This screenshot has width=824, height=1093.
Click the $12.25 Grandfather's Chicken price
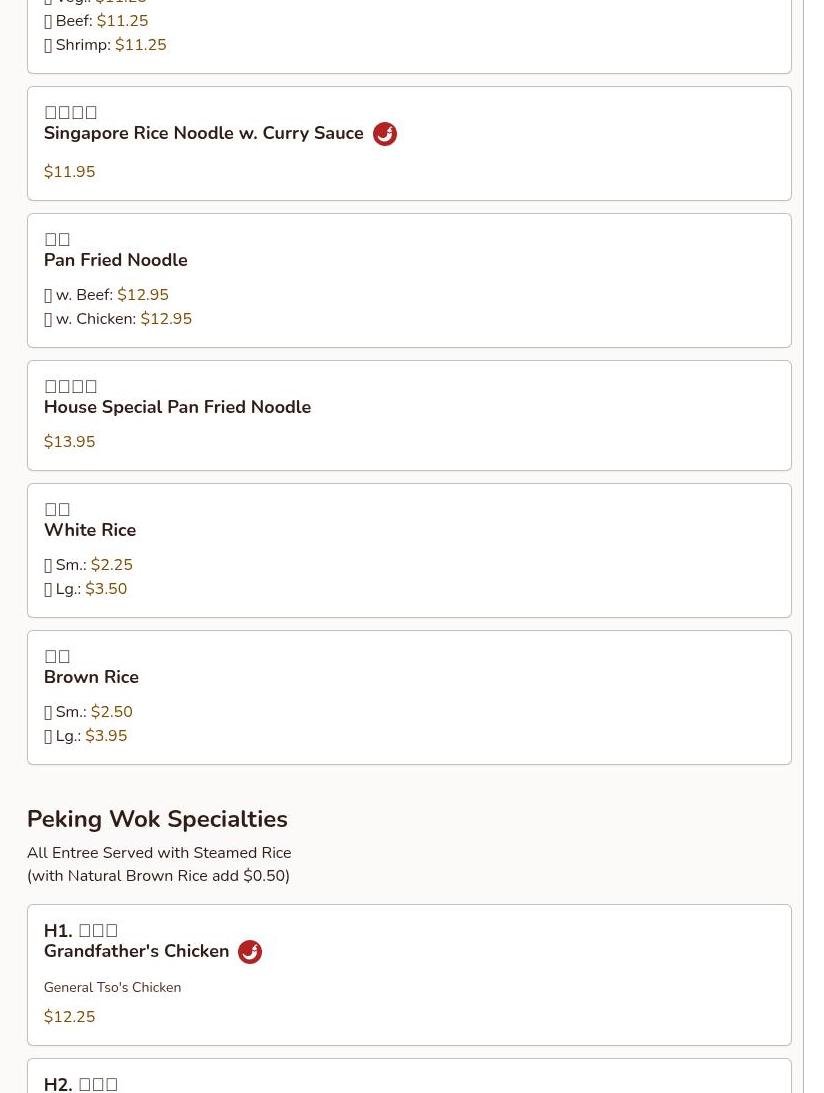70,1017
